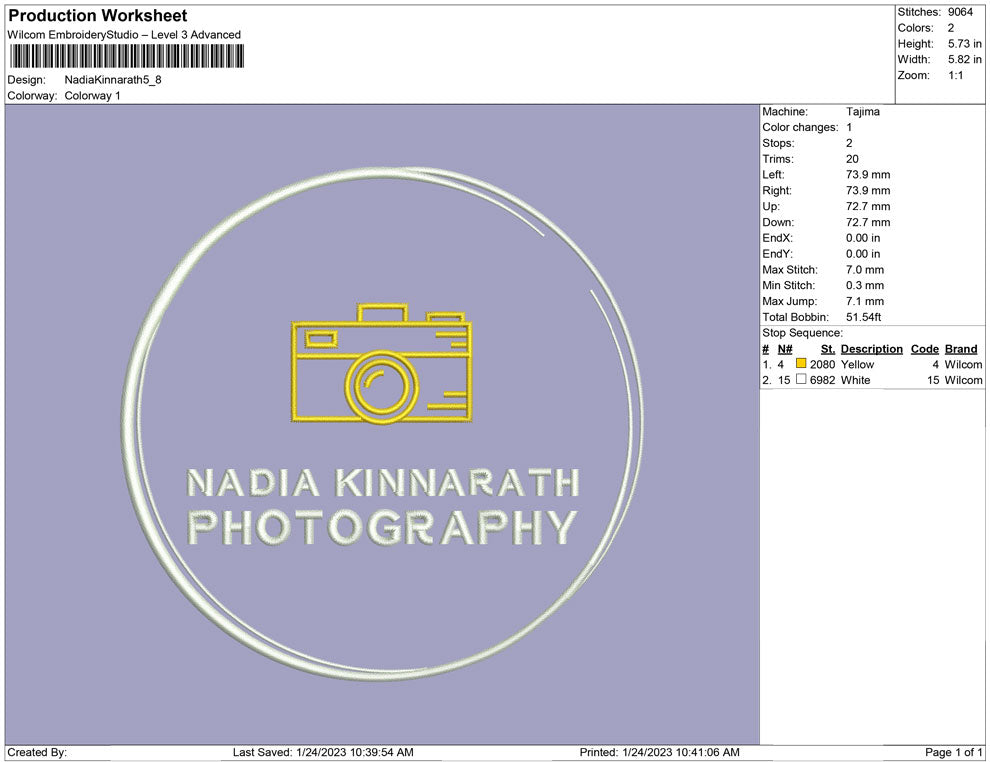The height and width of the screenshot is (762, 990).
Task: Click the design name NadiaKinnarath5_8
Action: 112,80
